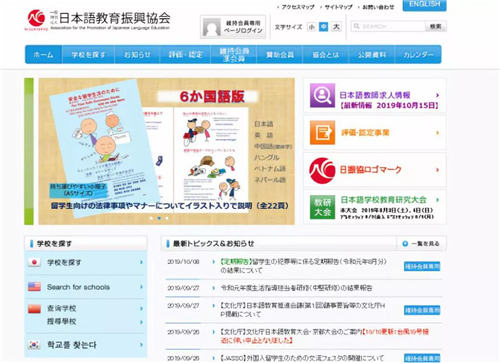The image size is (500, 363).
Task: Click 維持会員専用 badge on 日本語教育推進会議 item
Action: 422,310
